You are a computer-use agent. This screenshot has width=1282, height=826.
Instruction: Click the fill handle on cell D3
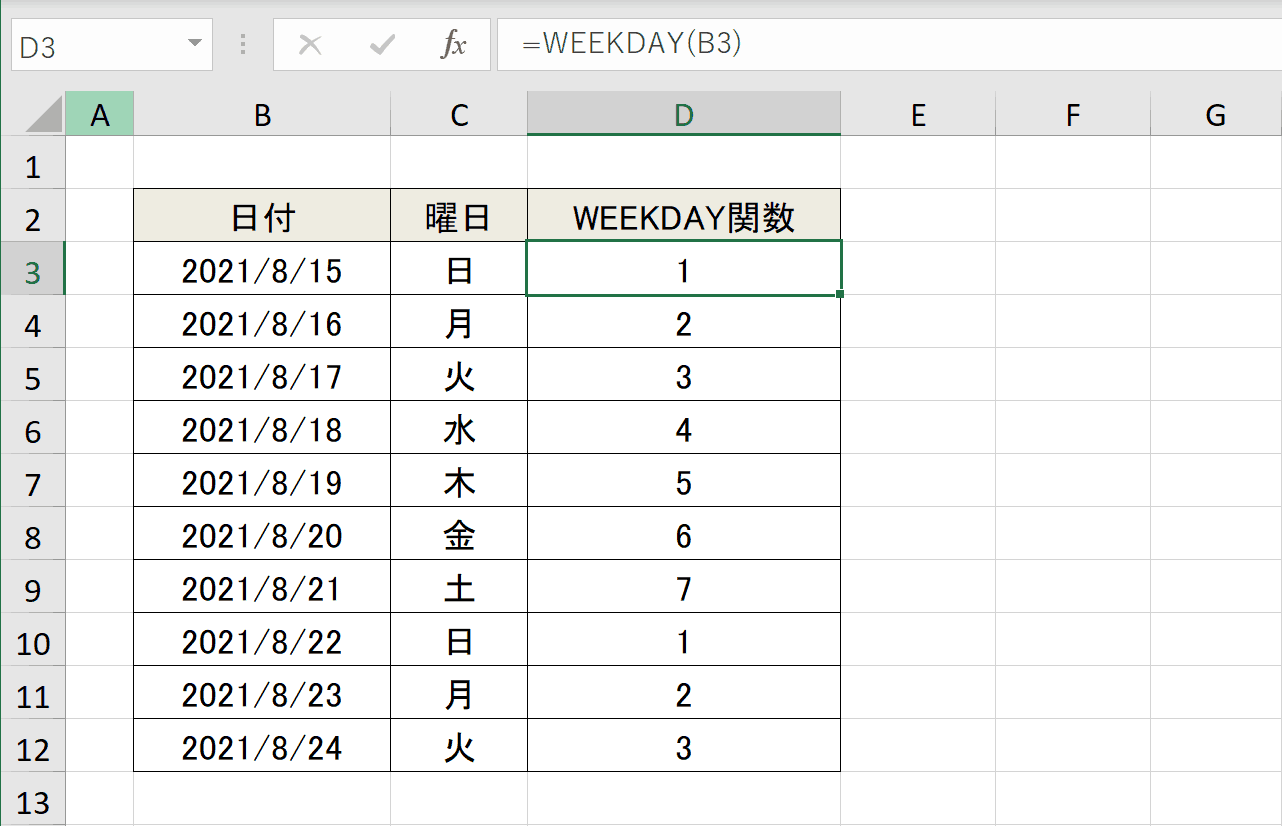839,296
